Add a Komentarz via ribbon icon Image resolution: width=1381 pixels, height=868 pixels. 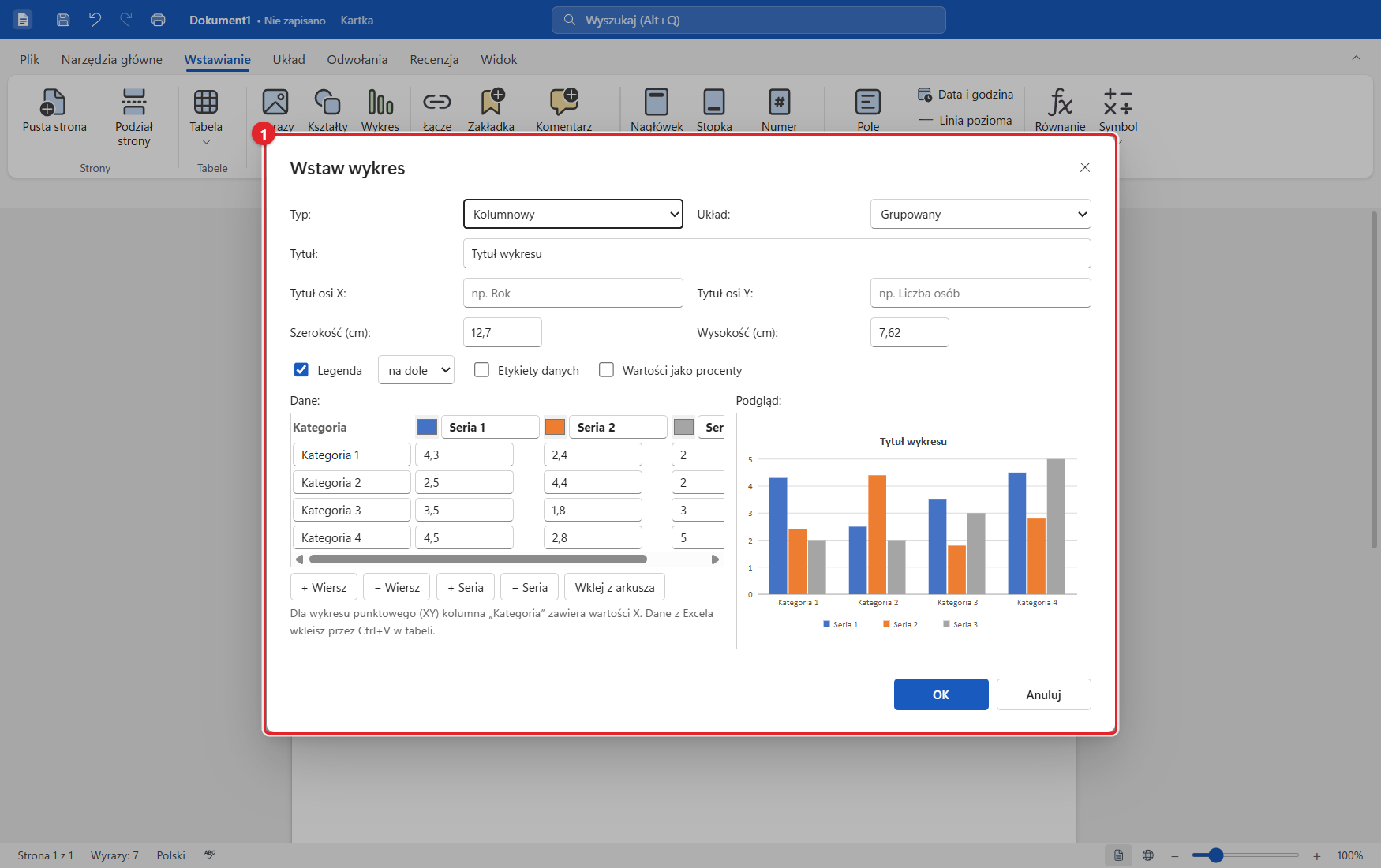(x=564, y=103)
